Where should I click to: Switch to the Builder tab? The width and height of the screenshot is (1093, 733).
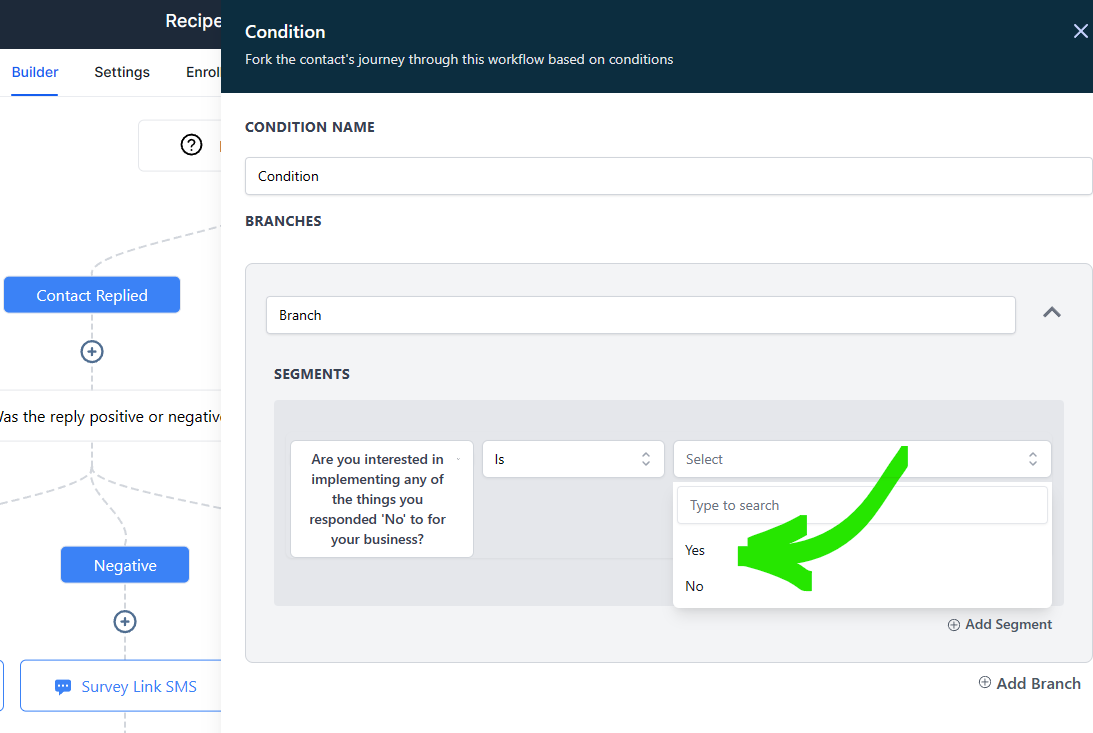(35, 72)
